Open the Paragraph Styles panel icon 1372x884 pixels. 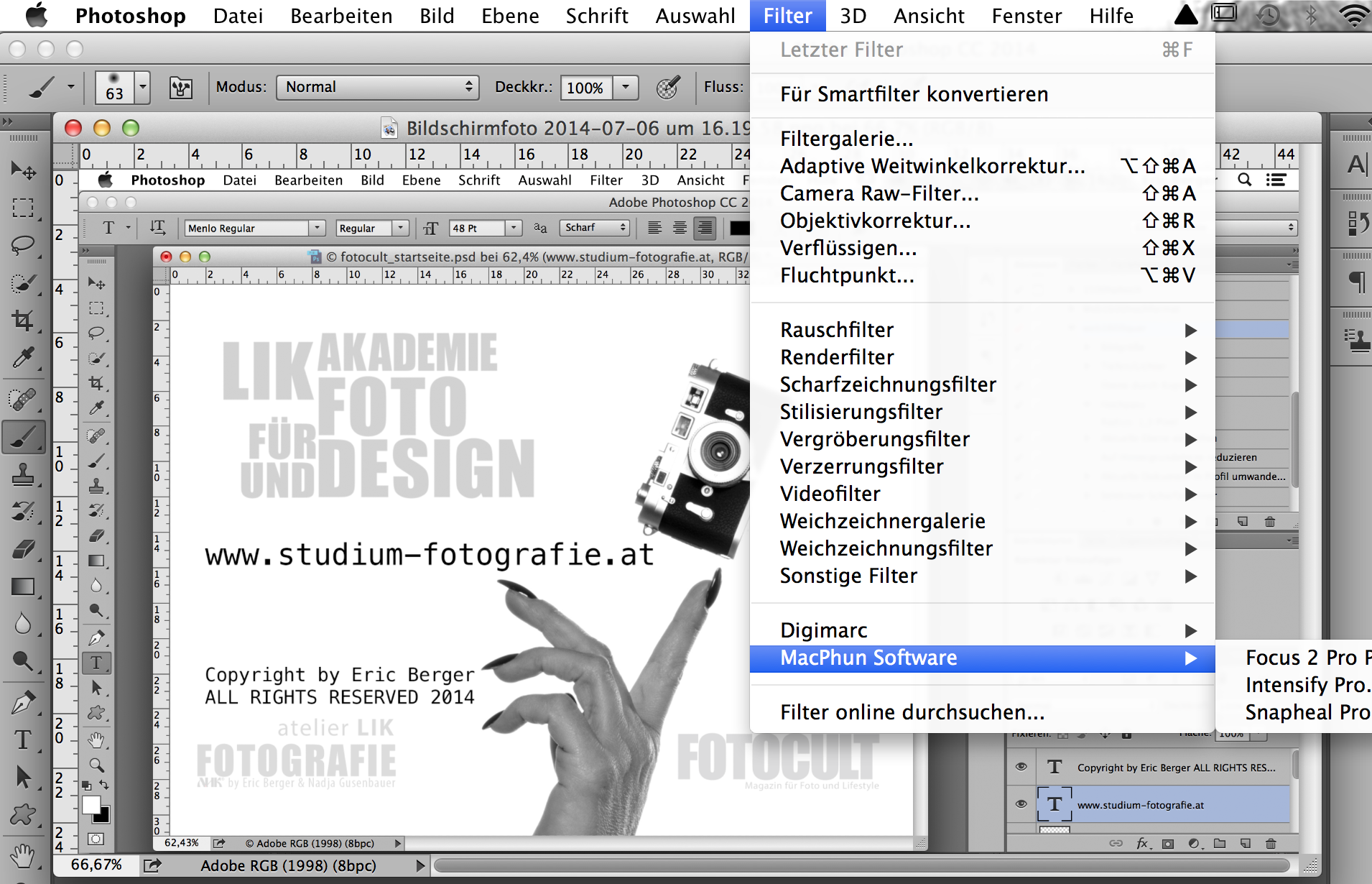[x=1355, y=340]
